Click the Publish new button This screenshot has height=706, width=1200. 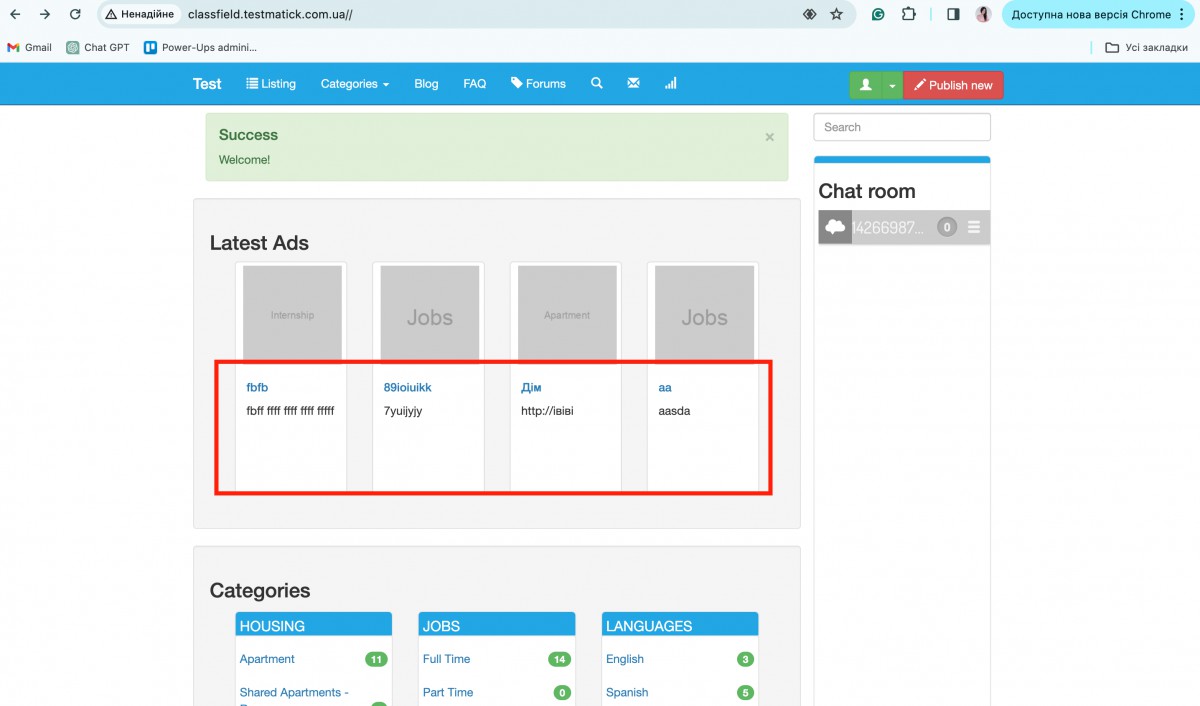coord(953,85)
